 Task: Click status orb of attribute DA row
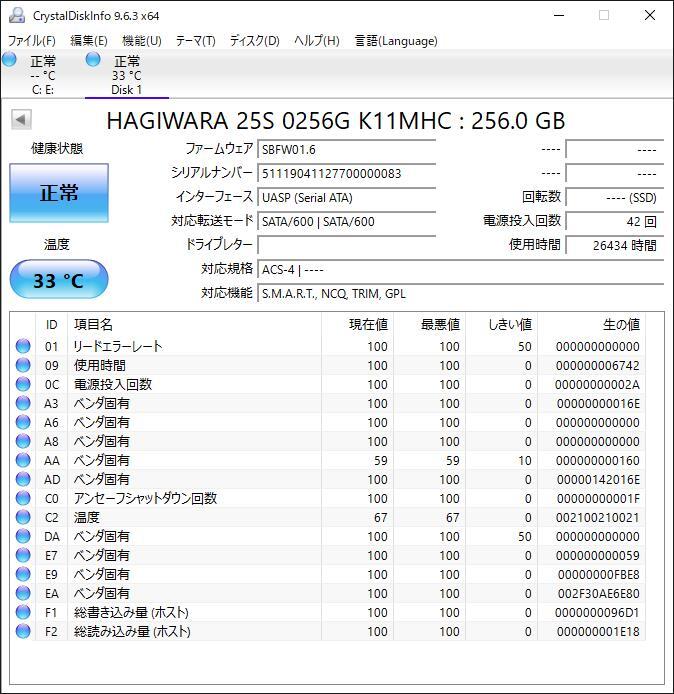[23, 536]
